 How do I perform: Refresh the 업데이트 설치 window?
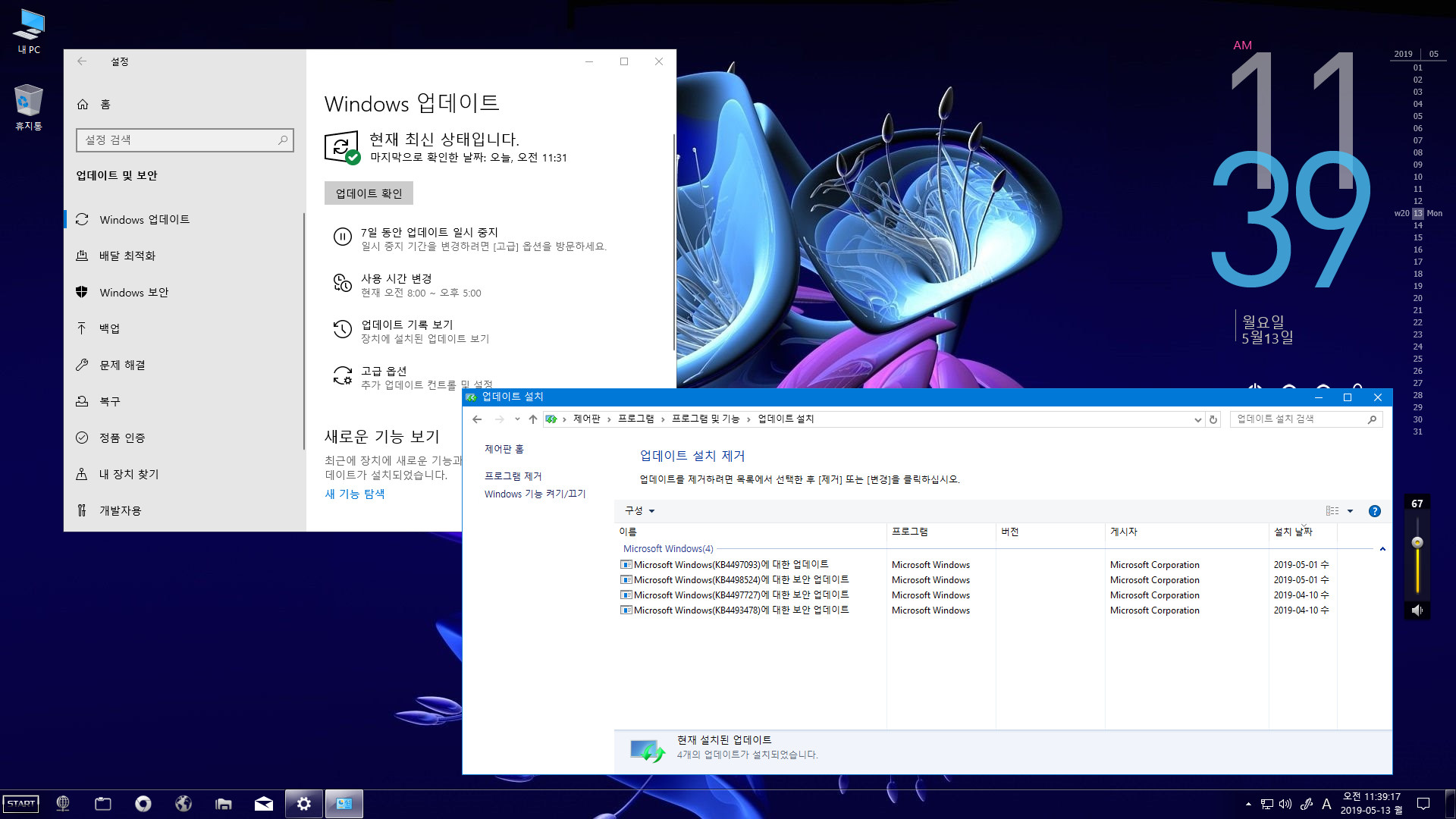point(1213,420)
